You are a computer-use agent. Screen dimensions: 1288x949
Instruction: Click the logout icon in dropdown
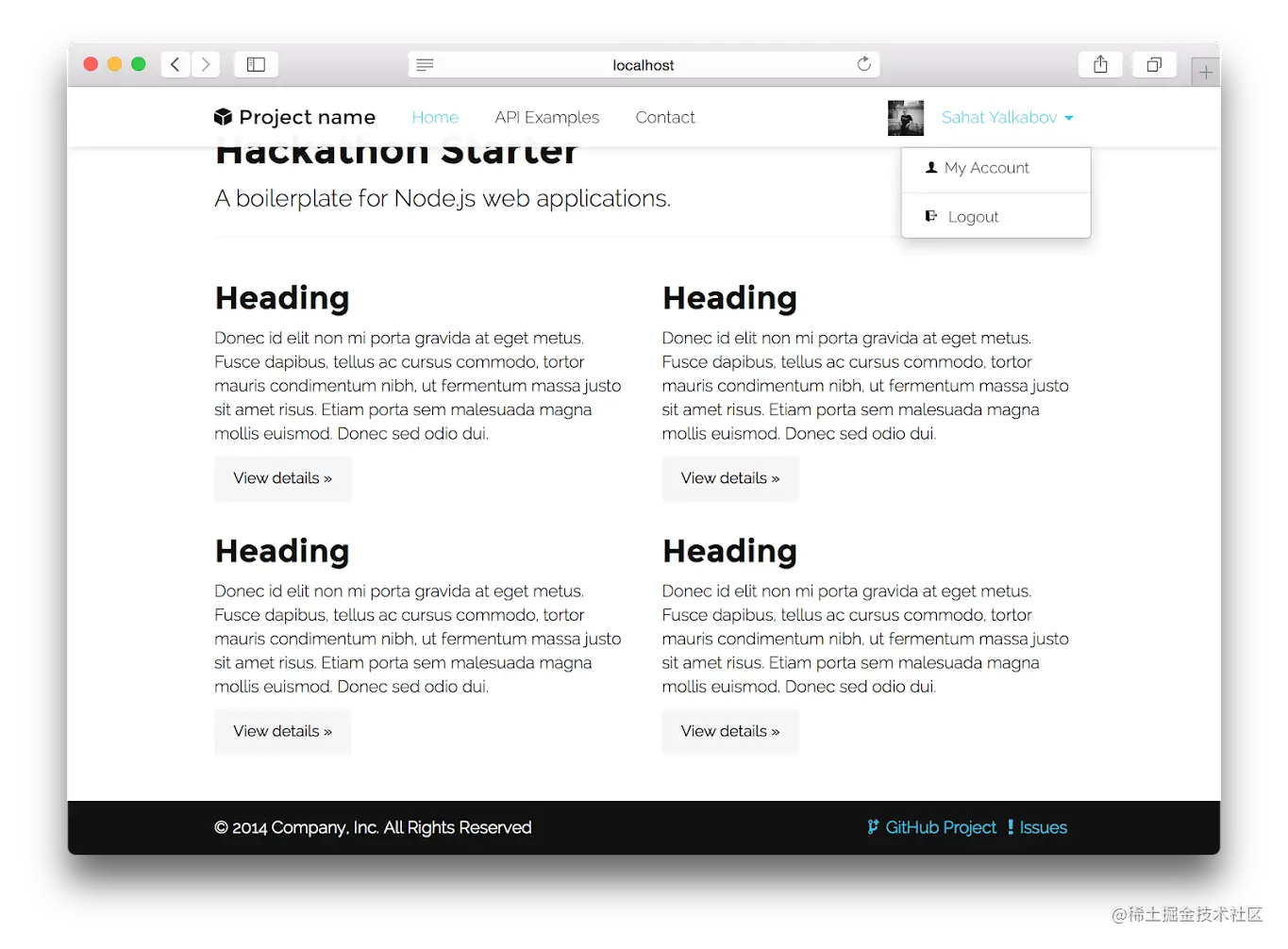931,216
